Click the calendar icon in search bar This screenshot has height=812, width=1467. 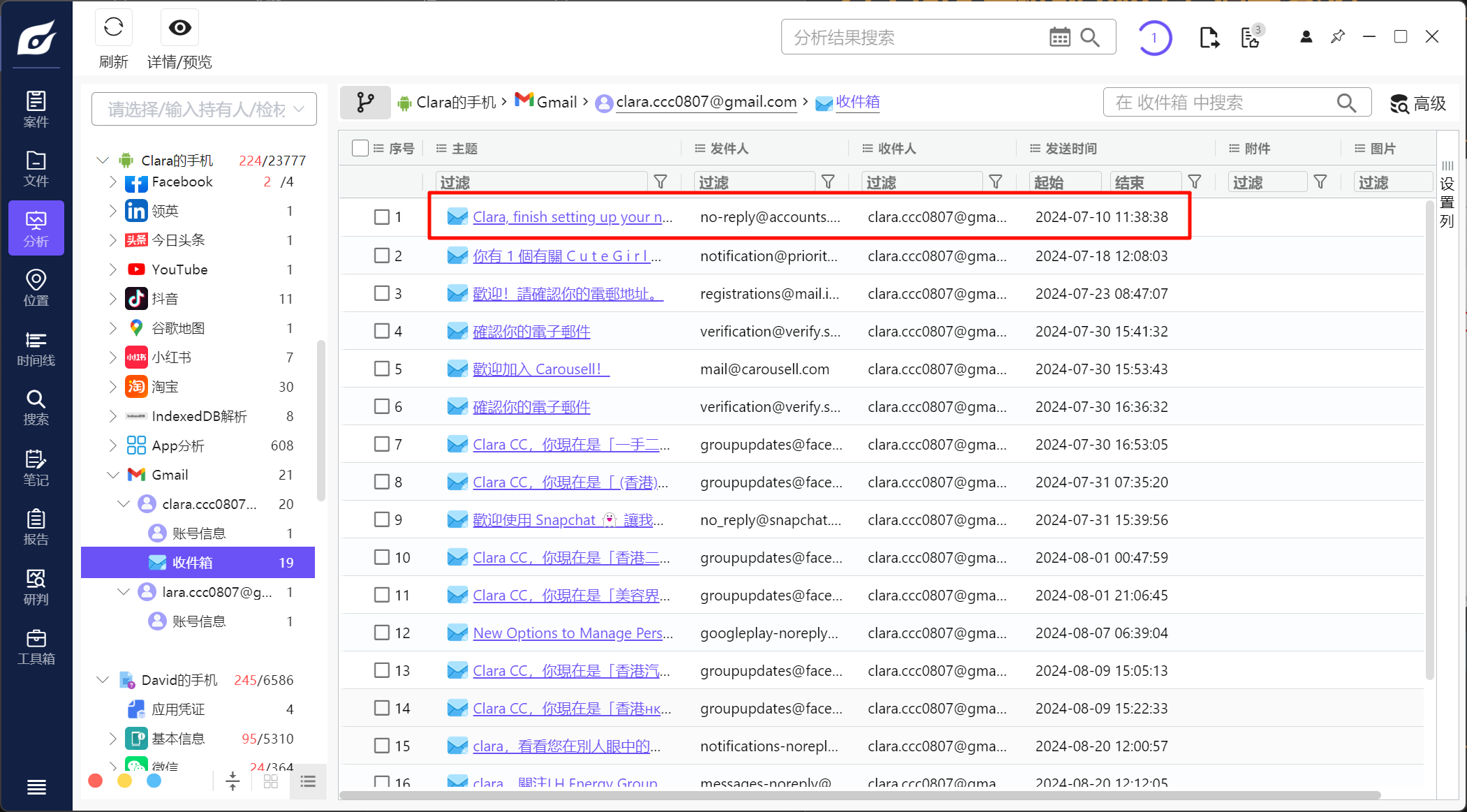click(1059, 37)
